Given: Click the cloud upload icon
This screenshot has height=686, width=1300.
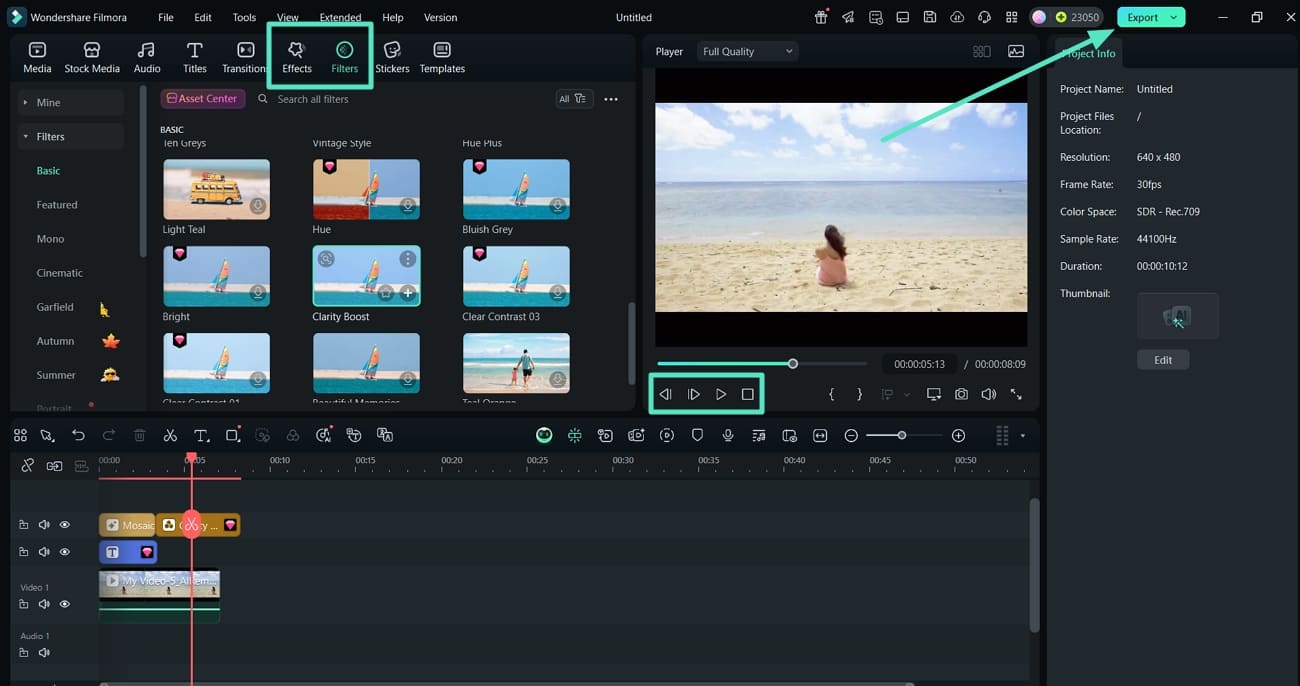Looking at the screenshot, I should (957, 17).
